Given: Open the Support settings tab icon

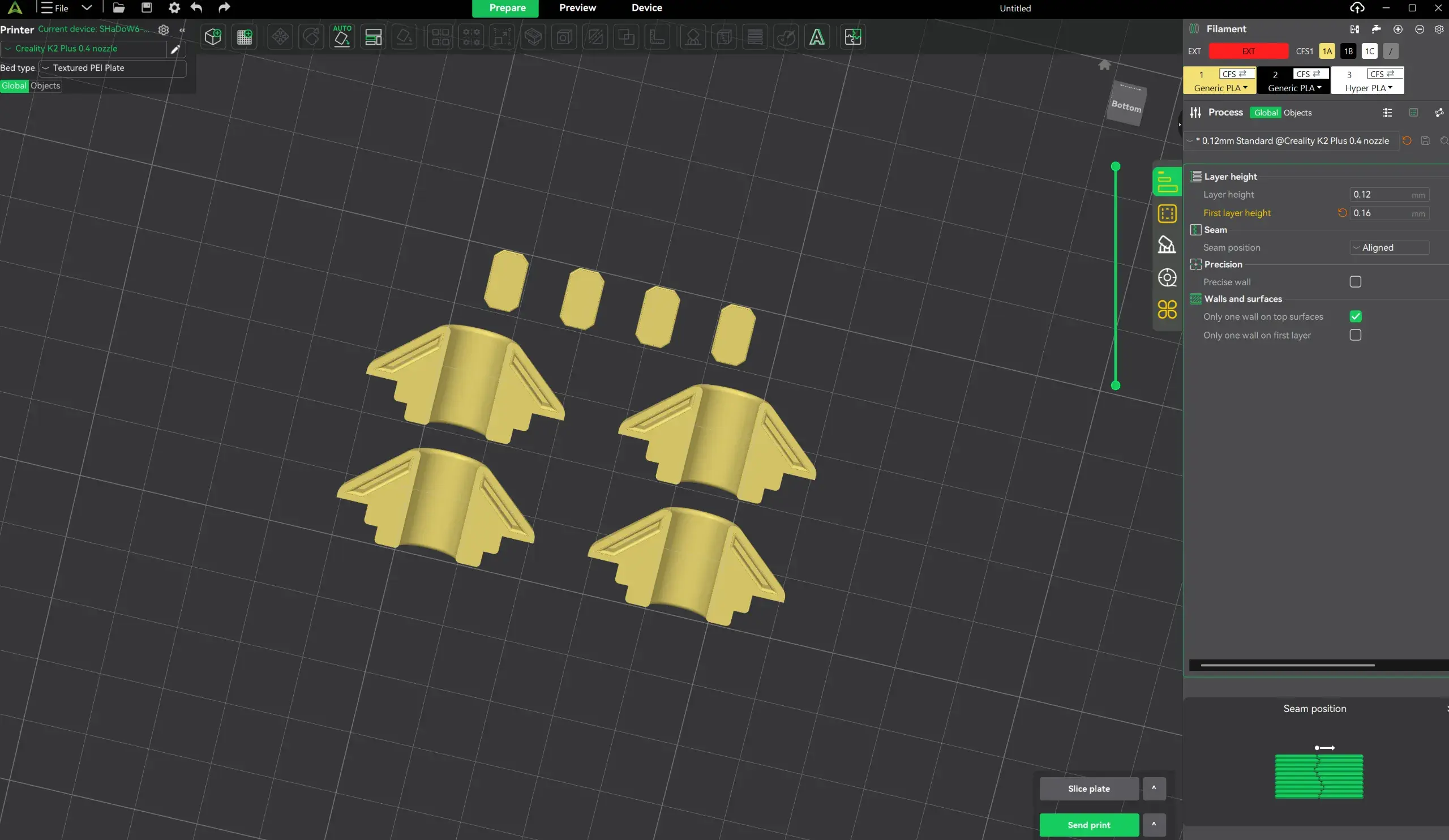Looking at the screenshot, I should pyautogui.click(x=1167, y=246).
